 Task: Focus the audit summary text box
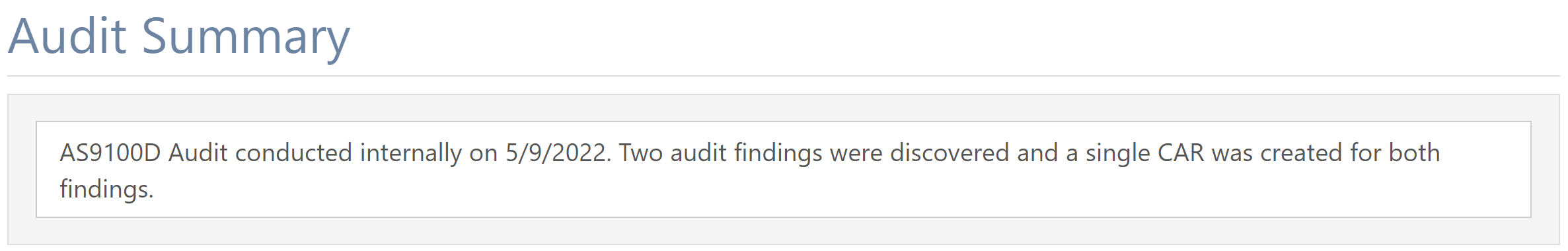(x=783, y=170)
